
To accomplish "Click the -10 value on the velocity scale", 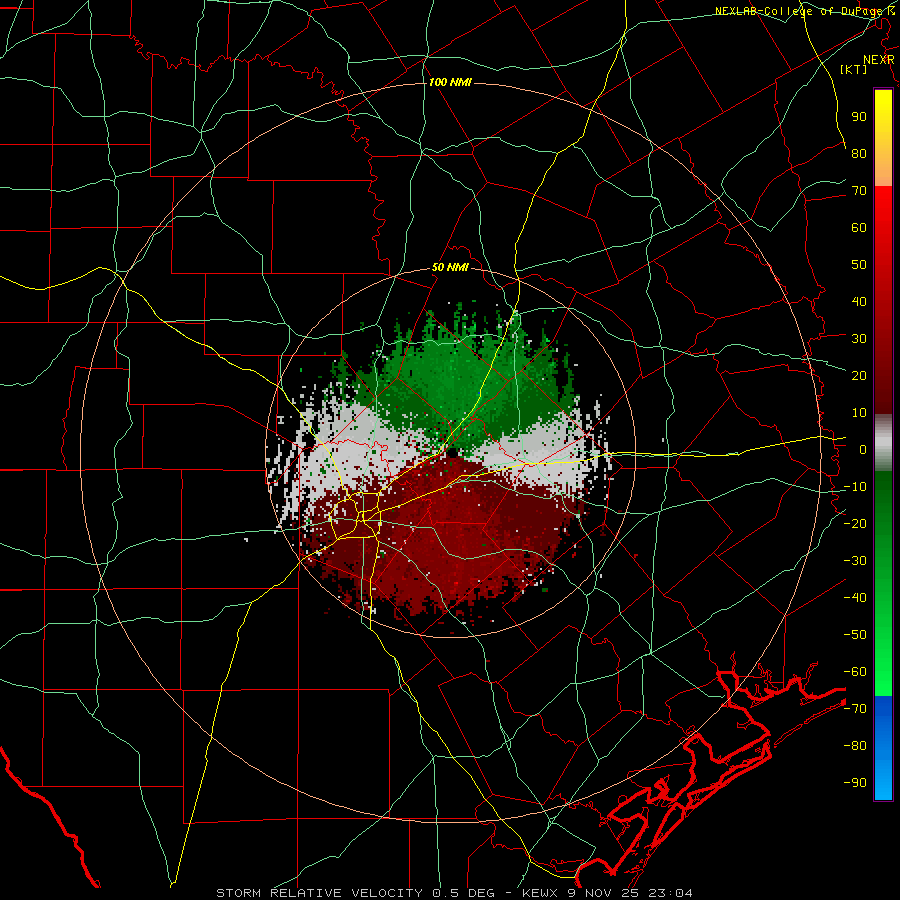I will [x=855, y=487].
